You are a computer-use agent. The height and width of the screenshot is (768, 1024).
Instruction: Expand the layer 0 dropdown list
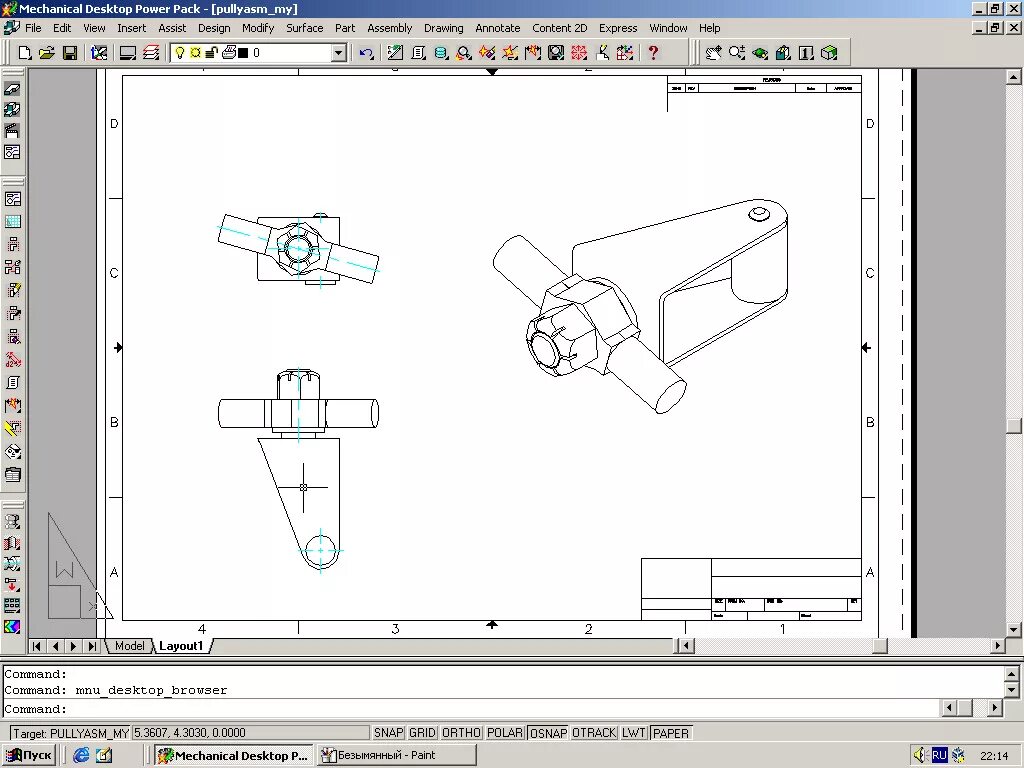pos(338,53)
